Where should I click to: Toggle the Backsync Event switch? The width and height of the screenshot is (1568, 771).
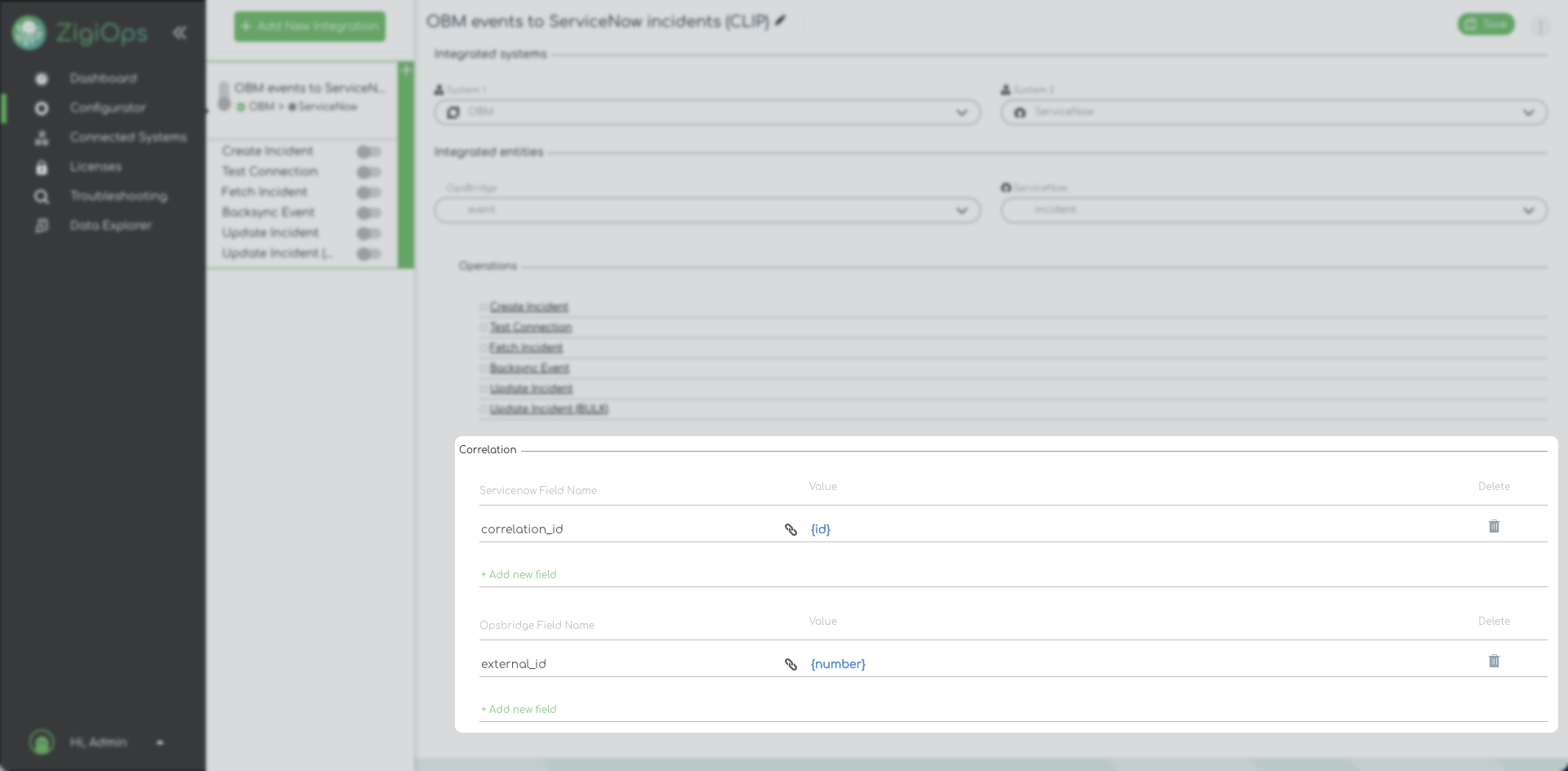(x=368, y=213)
